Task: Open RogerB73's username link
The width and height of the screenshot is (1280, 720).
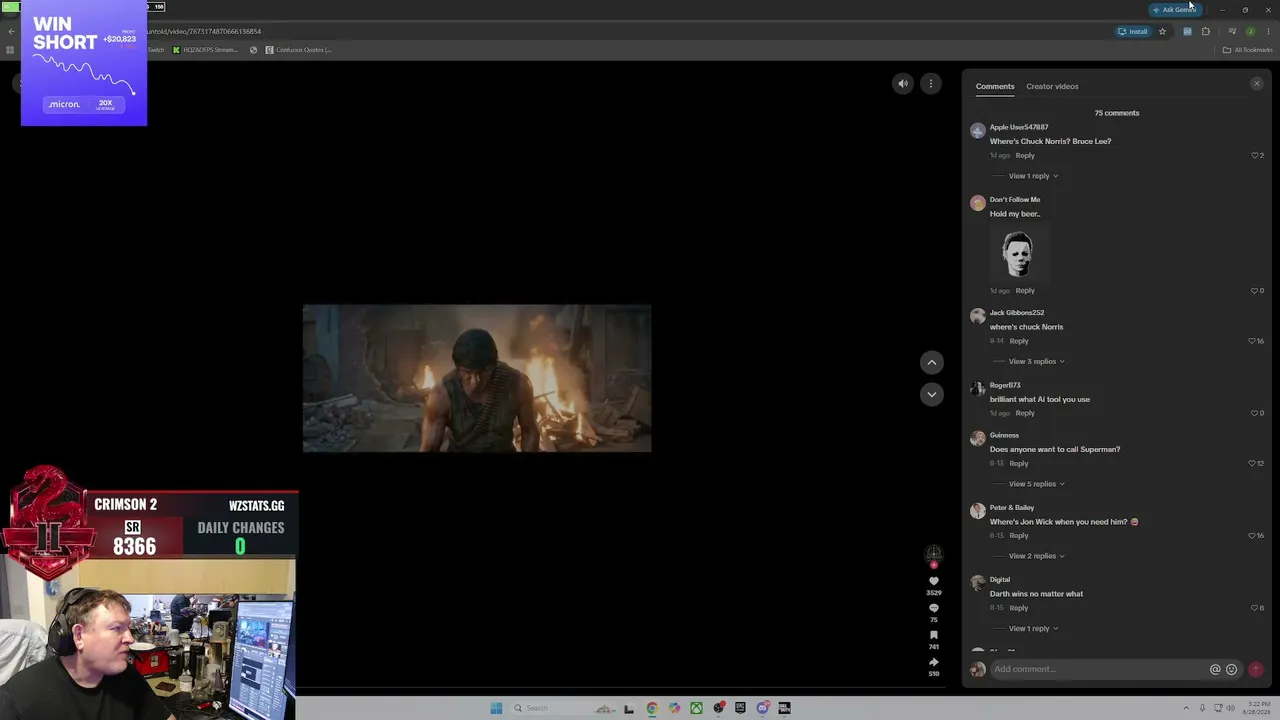Action: point(1005,385)
